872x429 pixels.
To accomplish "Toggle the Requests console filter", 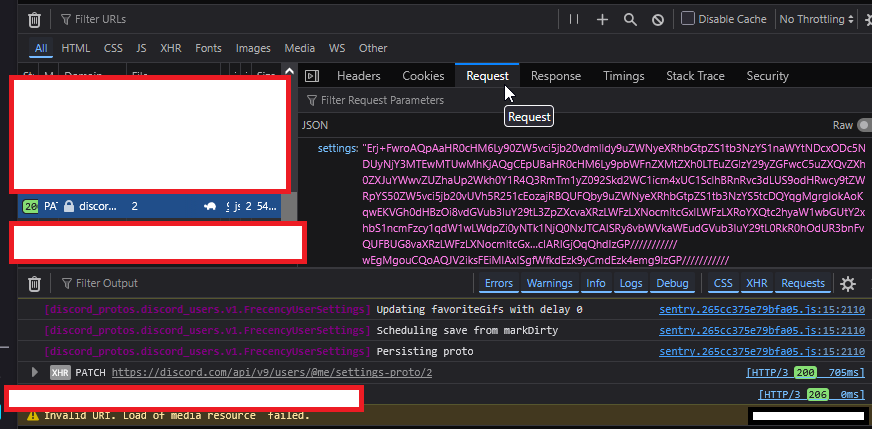I will [803, 284].
